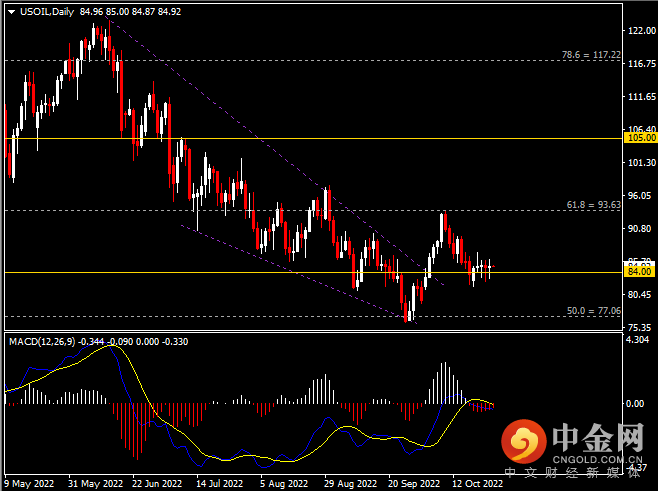
Task: Select price axis value 122.00
Action: coord(642,31)
